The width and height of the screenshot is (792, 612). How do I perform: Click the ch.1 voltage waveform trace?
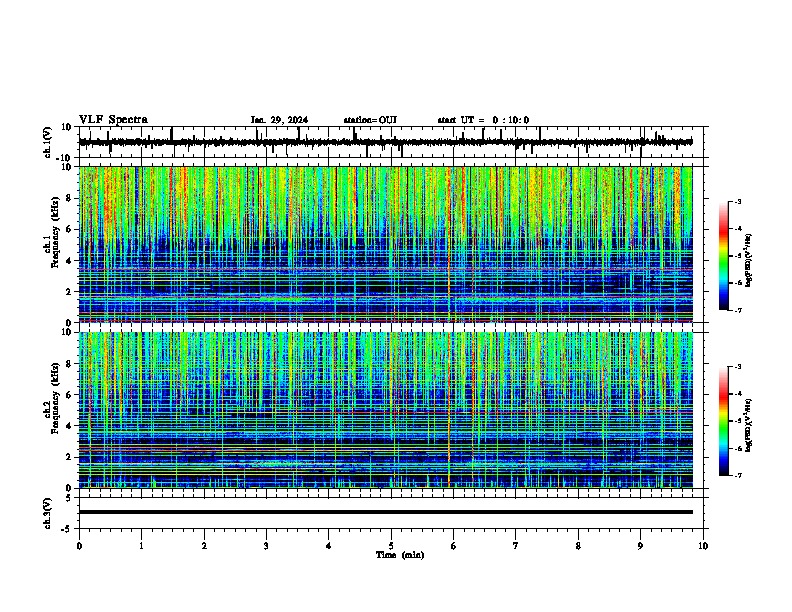pos(385,142)
